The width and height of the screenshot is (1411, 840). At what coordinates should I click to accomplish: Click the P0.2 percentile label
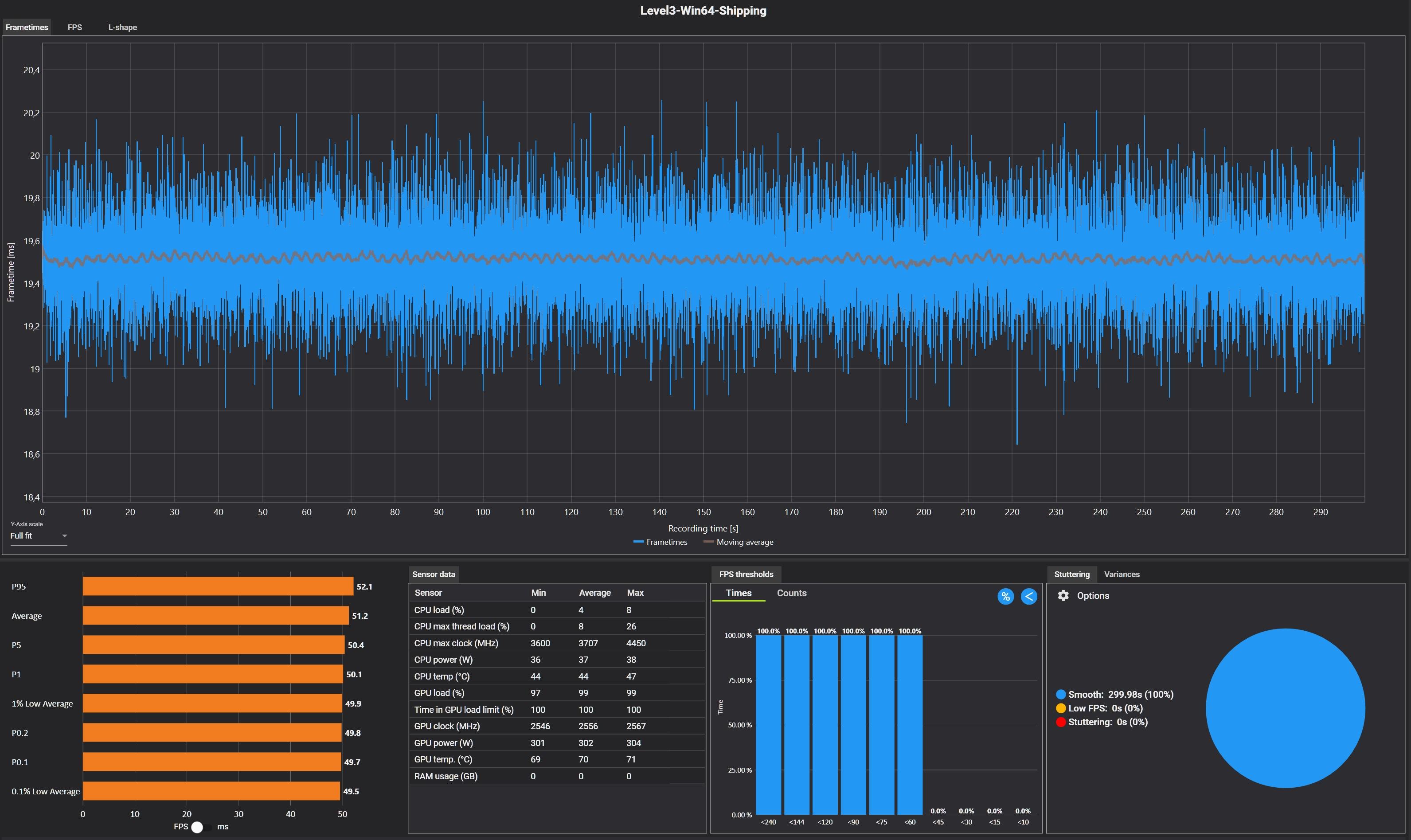[20, 733]
